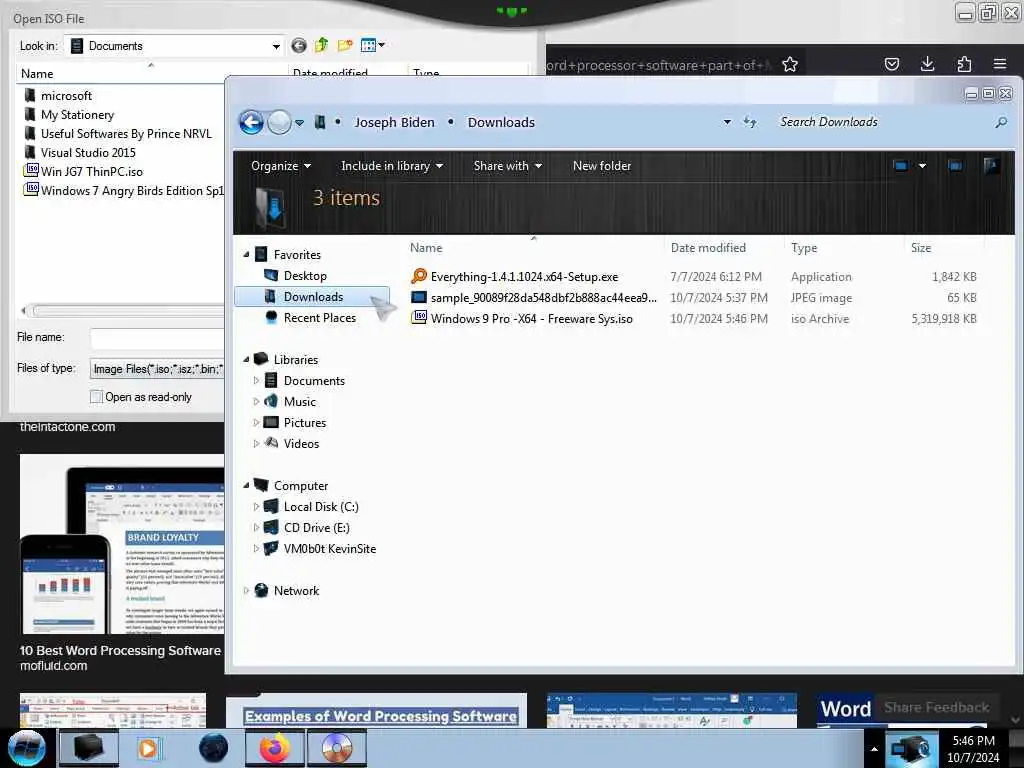Open the Share with menu
This screenshot has width=1024, height=768.
[x=507, y=166]
